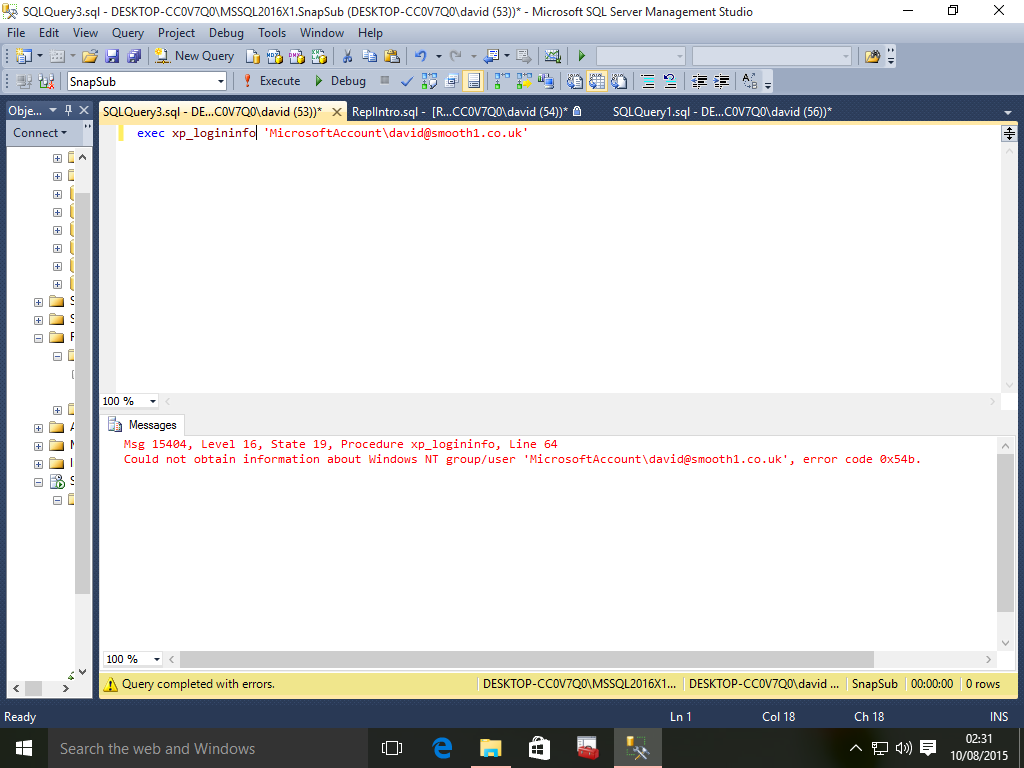1024x768 pixels.
Task: Click the New Query button
Action: pos(195,56)
